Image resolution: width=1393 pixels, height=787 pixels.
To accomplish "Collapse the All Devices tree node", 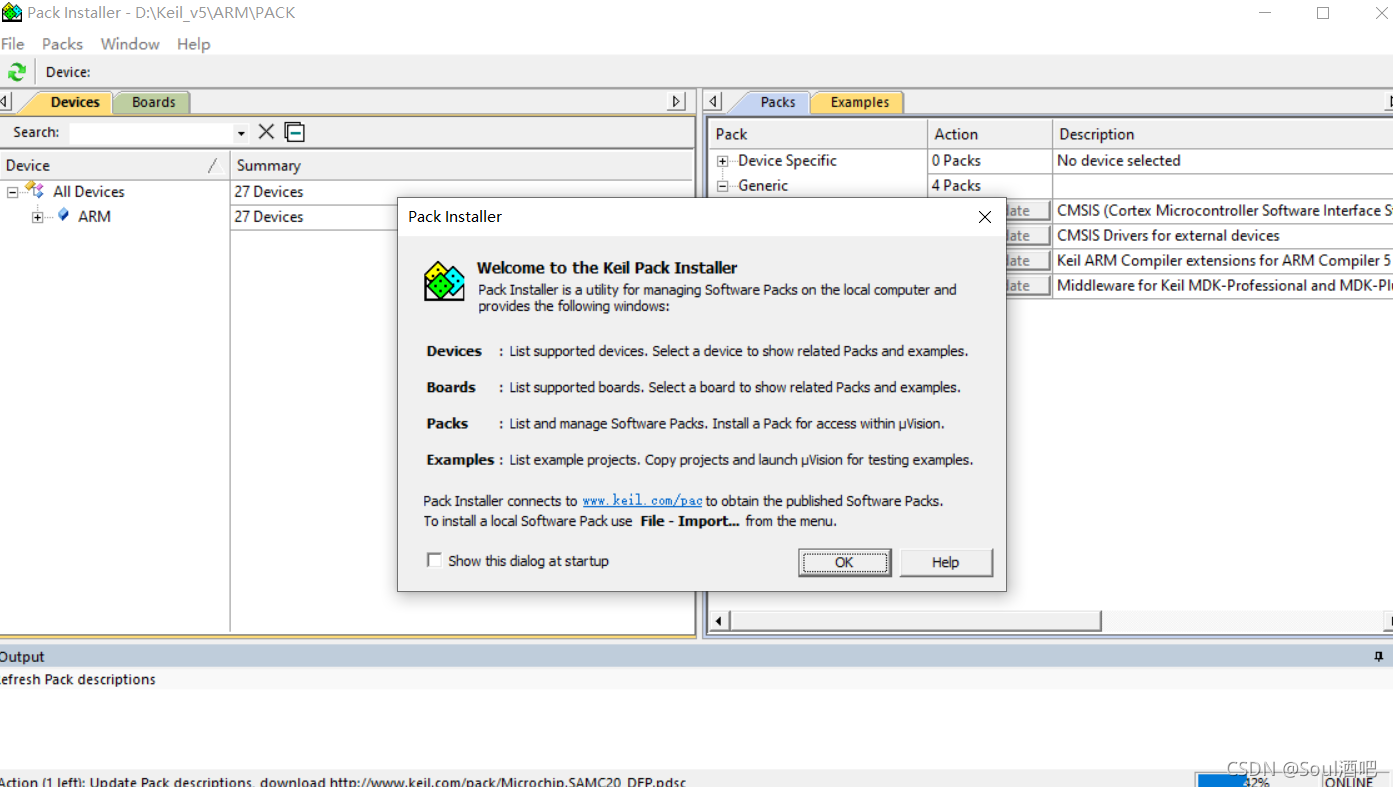I will (x=12, y=192).
